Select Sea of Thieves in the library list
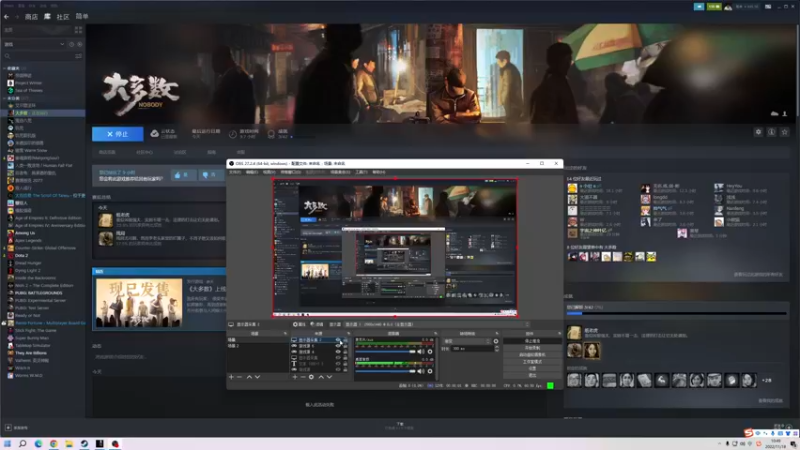Screen dimensions: 800x450 [x=29, y=90]
